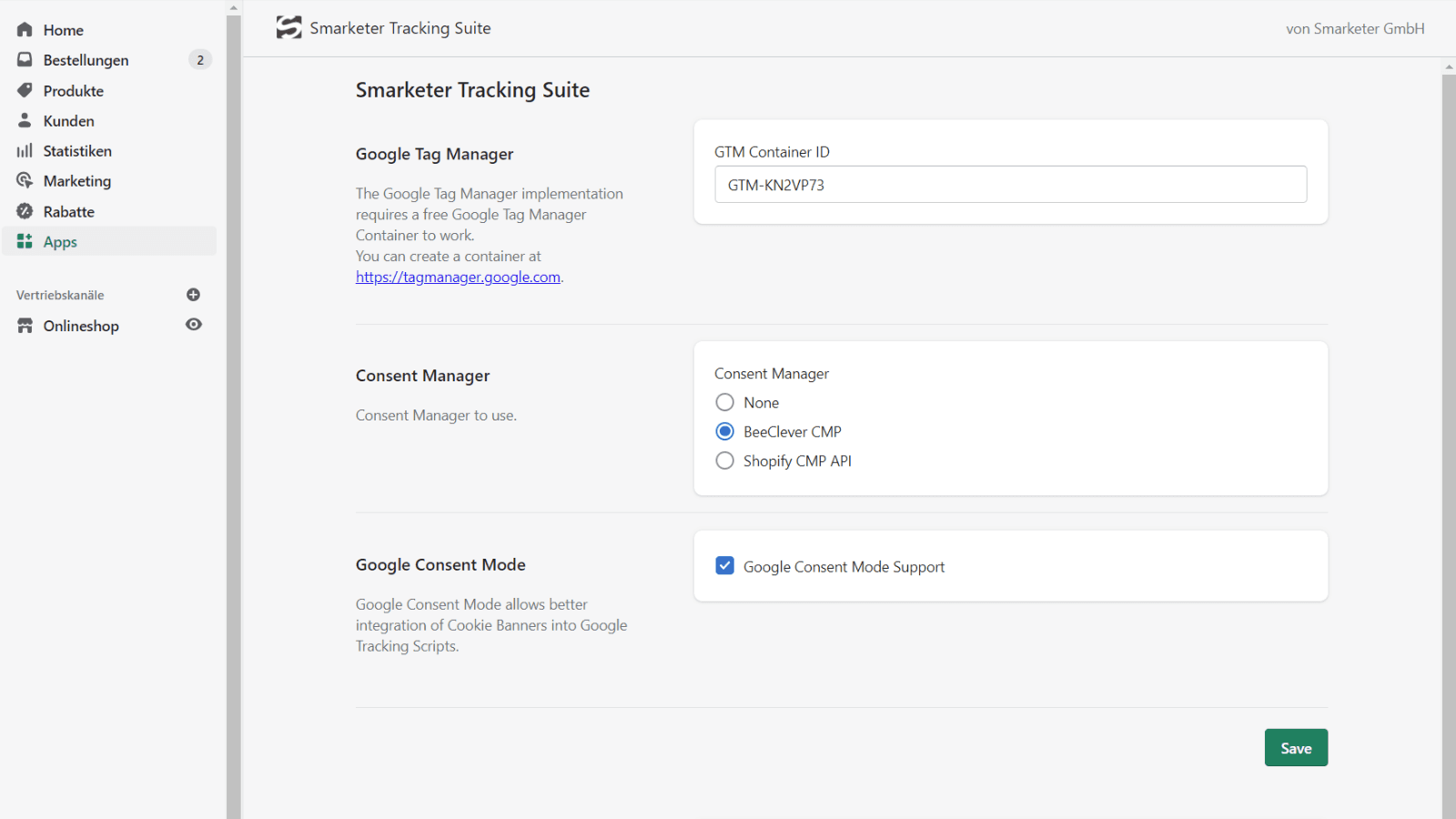Screen dimensions: 1456x819
Task: Enable Google Consent Mode Support
Action: [x=724, y=565]
